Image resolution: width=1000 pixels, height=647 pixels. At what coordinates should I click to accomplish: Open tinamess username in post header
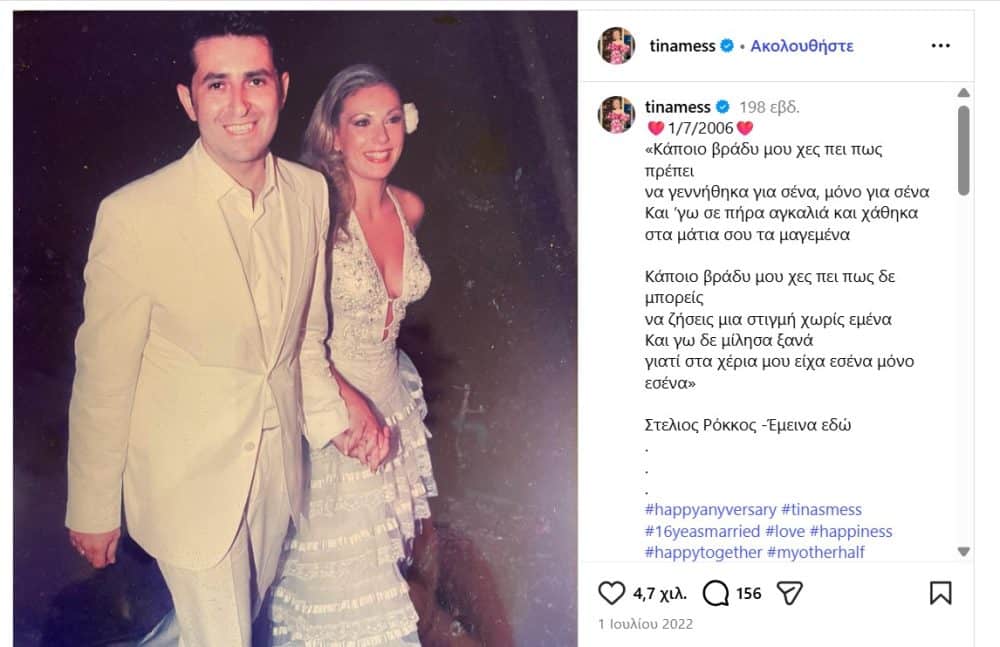point(680,46)
